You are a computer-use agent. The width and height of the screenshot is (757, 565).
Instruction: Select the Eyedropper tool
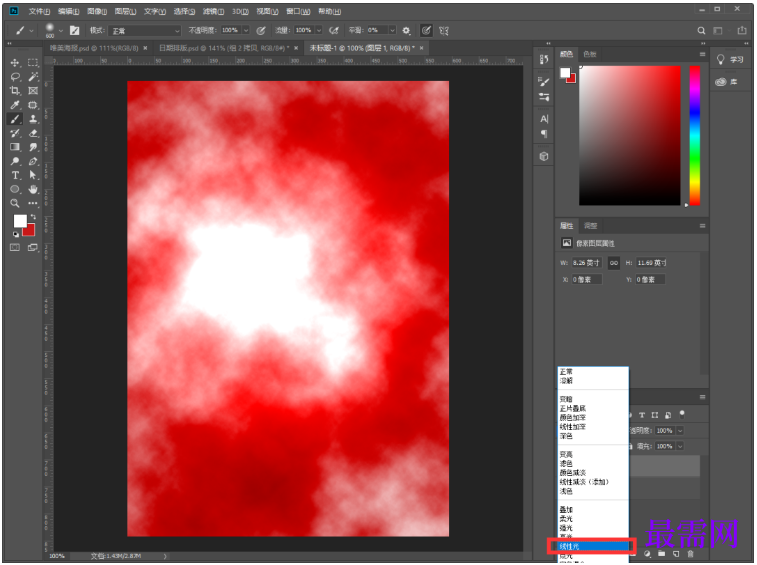15,105
